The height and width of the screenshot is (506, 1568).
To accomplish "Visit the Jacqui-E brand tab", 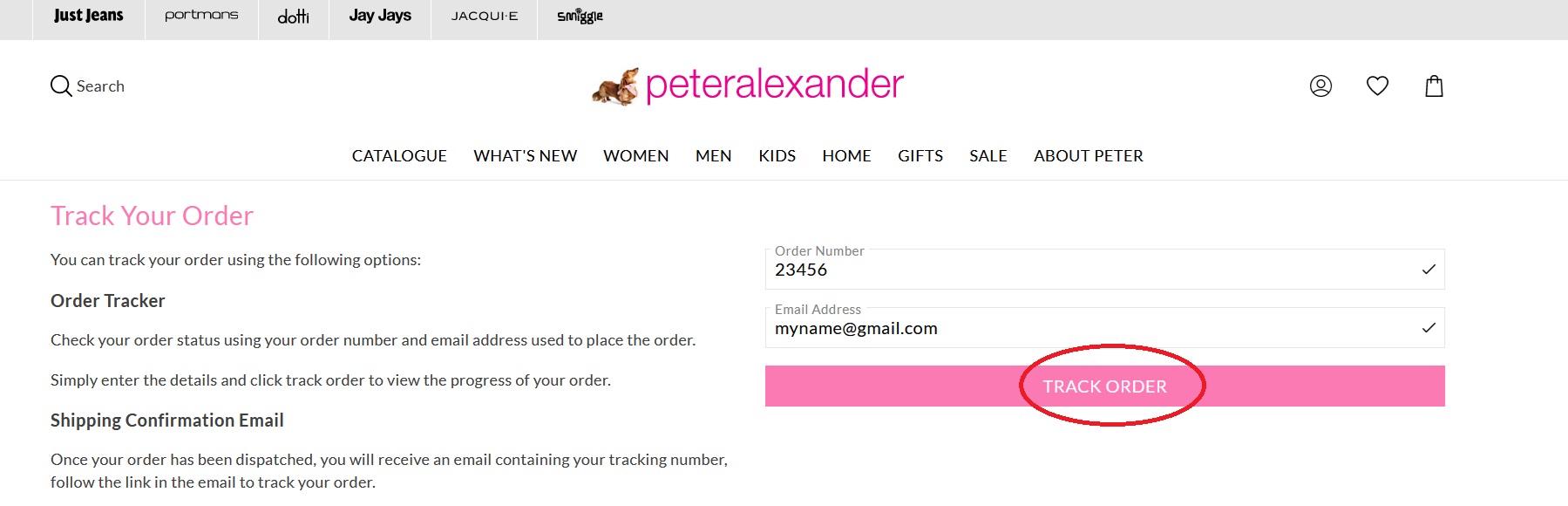I will (x=485, y=16).
